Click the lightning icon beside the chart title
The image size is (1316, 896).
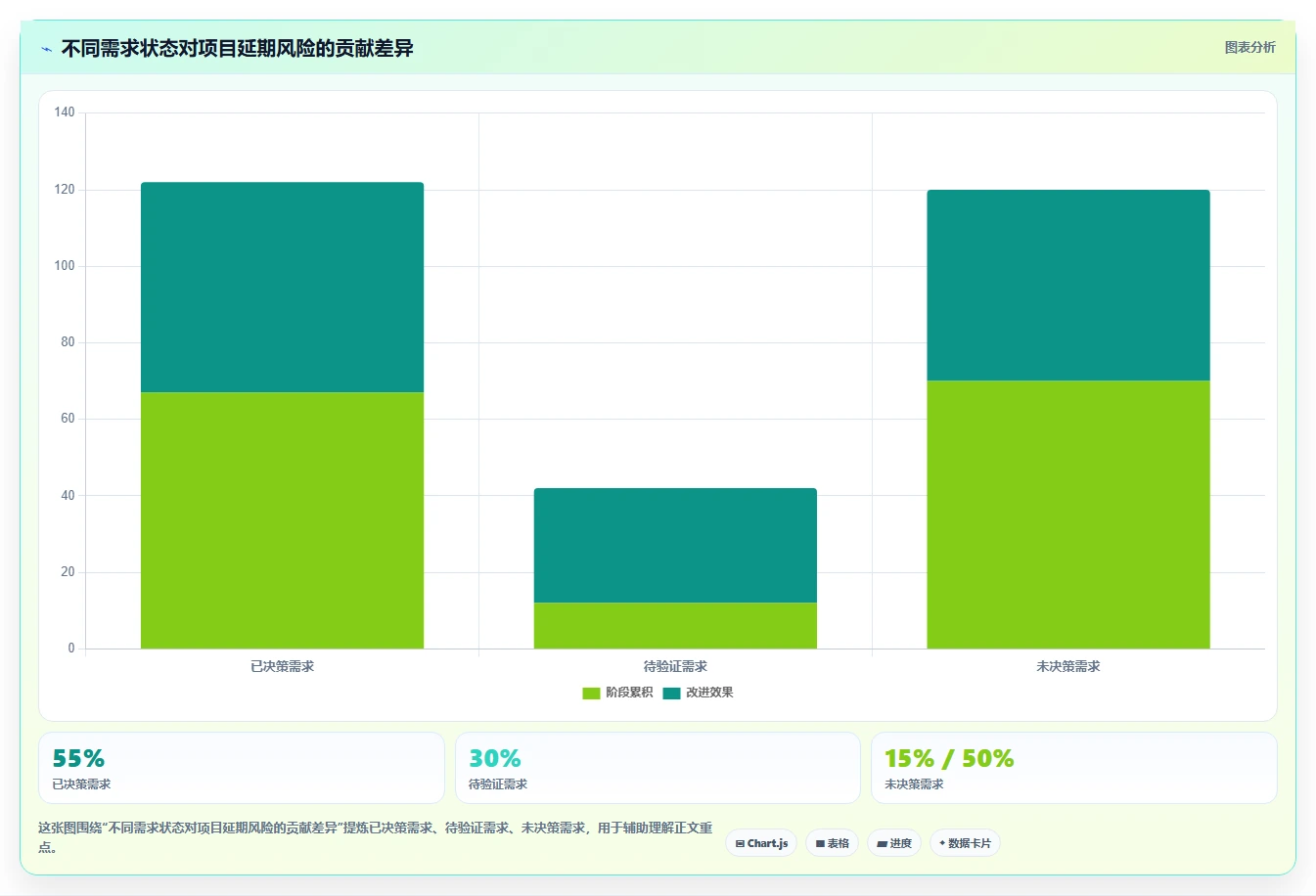coord(46,49)
